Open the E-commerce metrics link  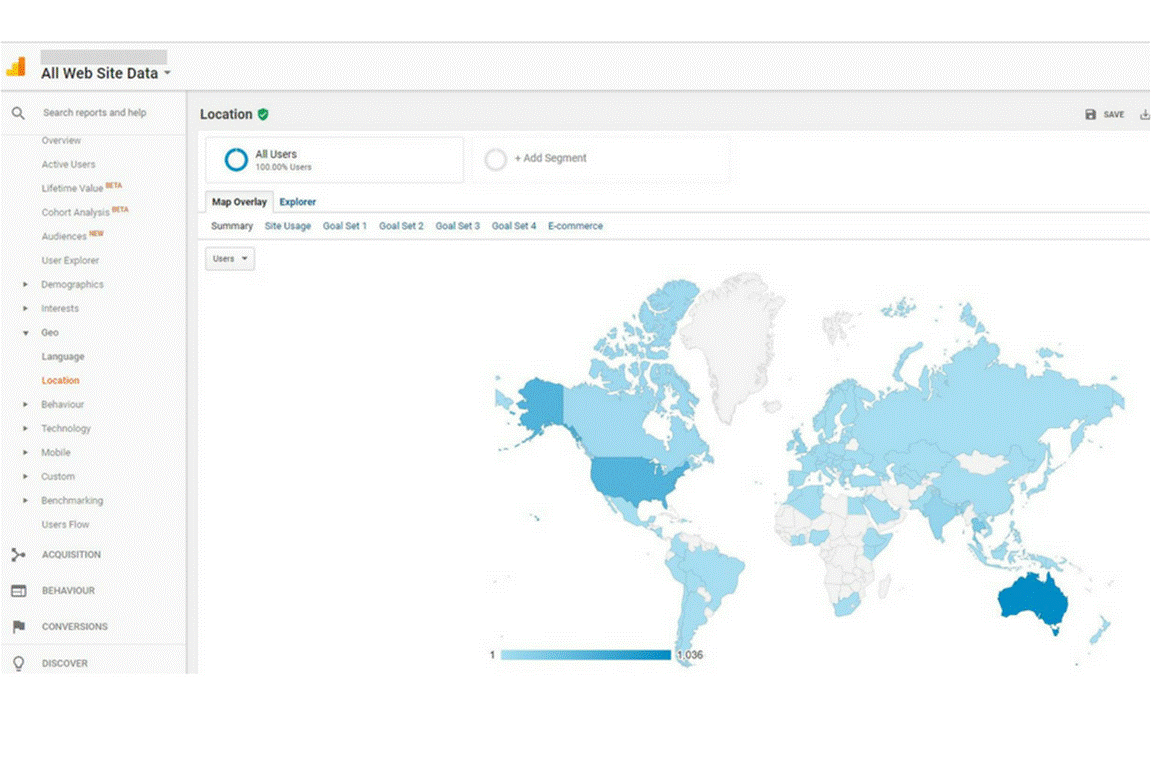[575, 227]
